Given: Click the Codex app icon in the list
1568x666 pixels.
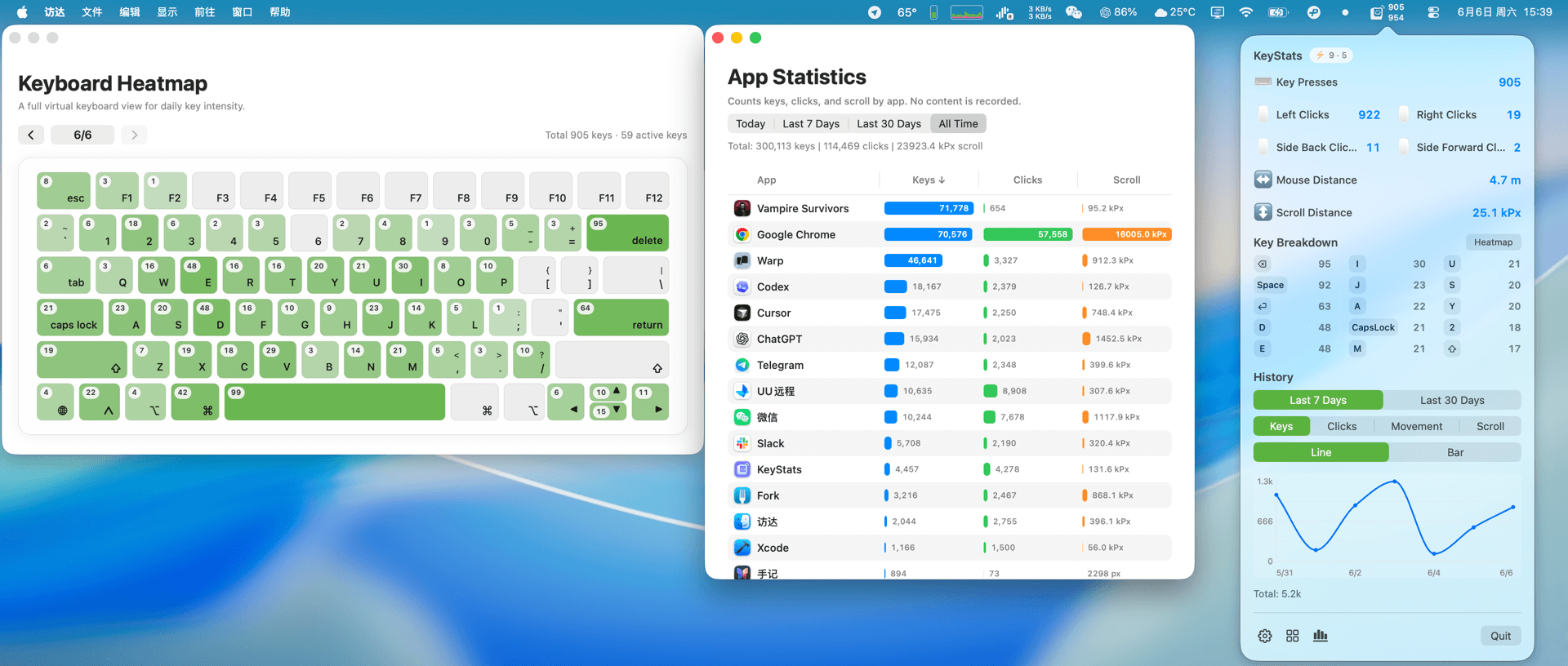Looking at the screenshot, I should 742,286.
